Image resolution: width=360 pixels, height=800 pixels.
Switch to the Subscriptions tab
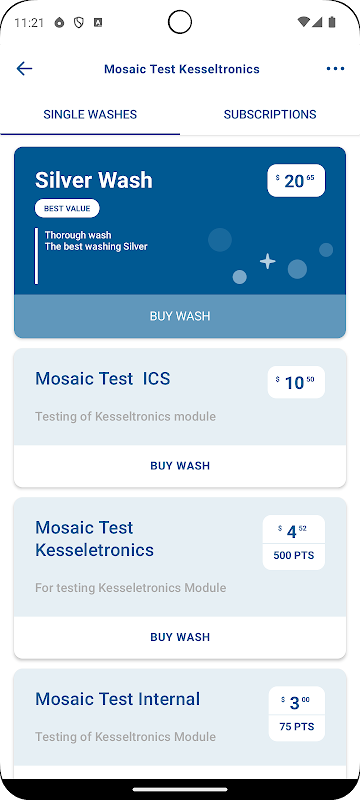(x=270, y=114)
